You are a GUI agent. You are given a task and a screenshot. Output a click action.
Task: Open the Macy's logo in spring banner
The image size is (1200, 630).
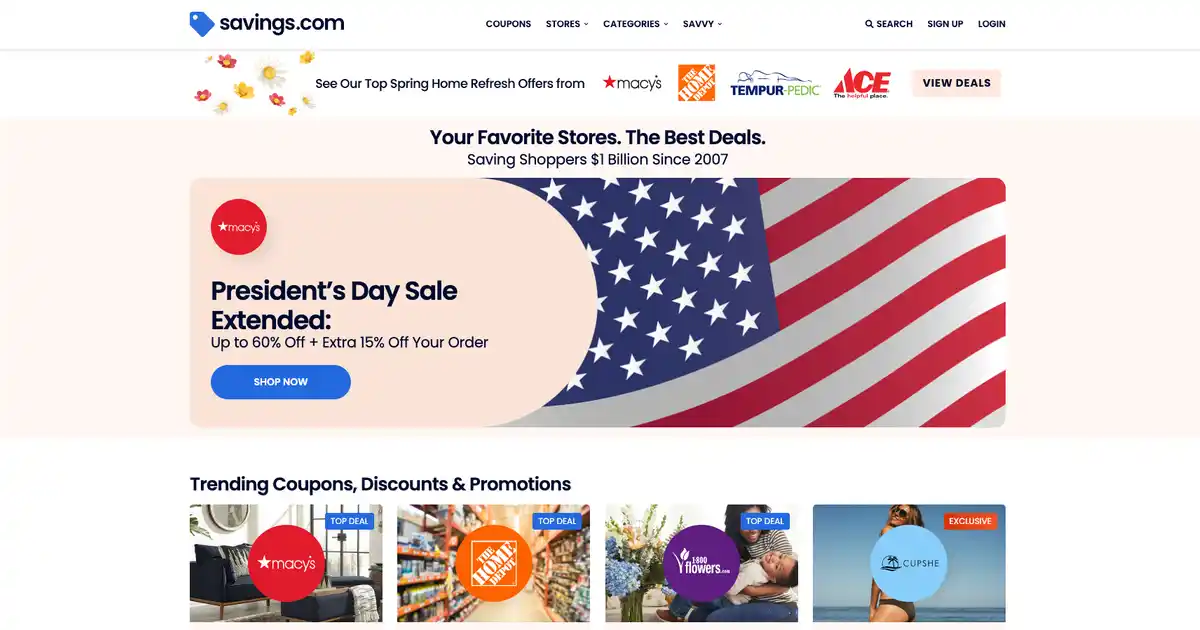[632, 83]
